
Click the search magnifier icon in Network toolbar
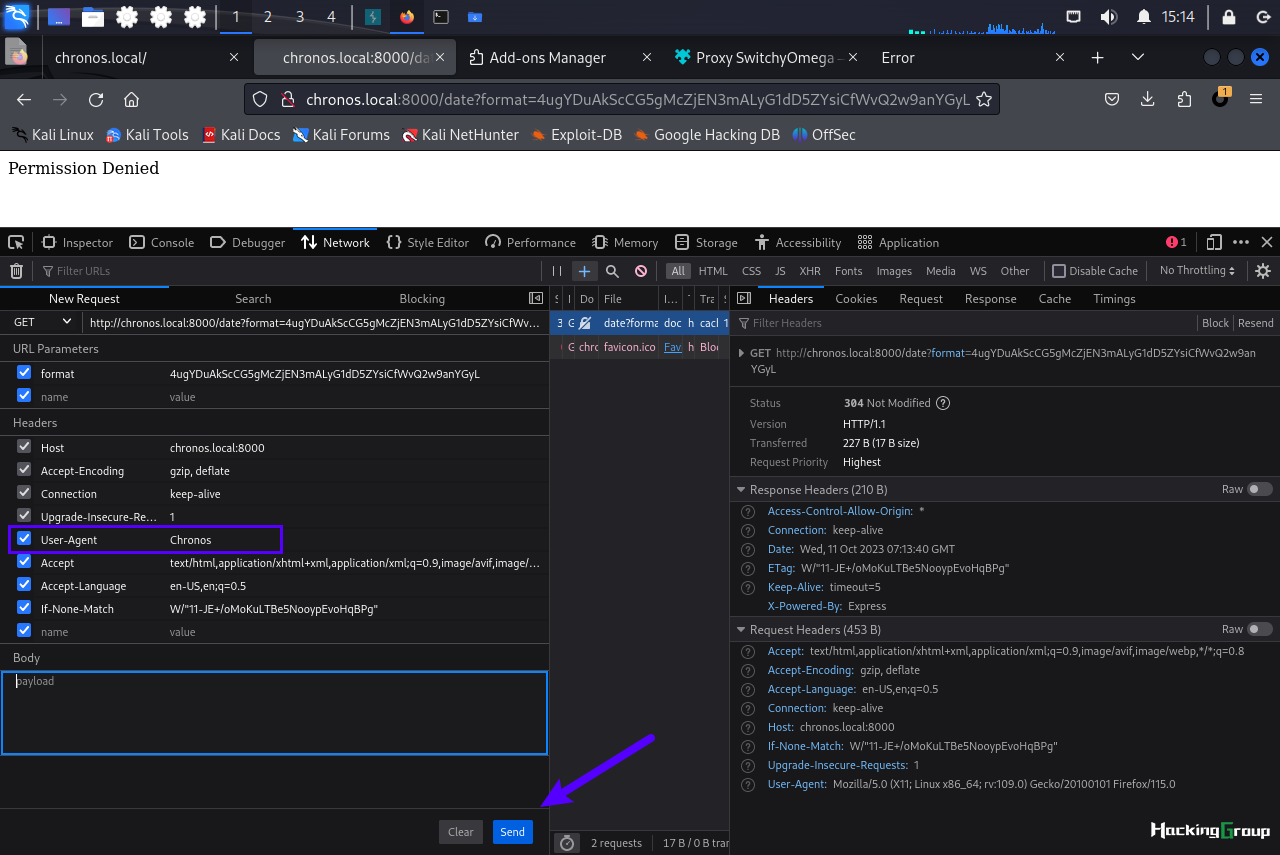pyautogui.click(x=612, y=271)
